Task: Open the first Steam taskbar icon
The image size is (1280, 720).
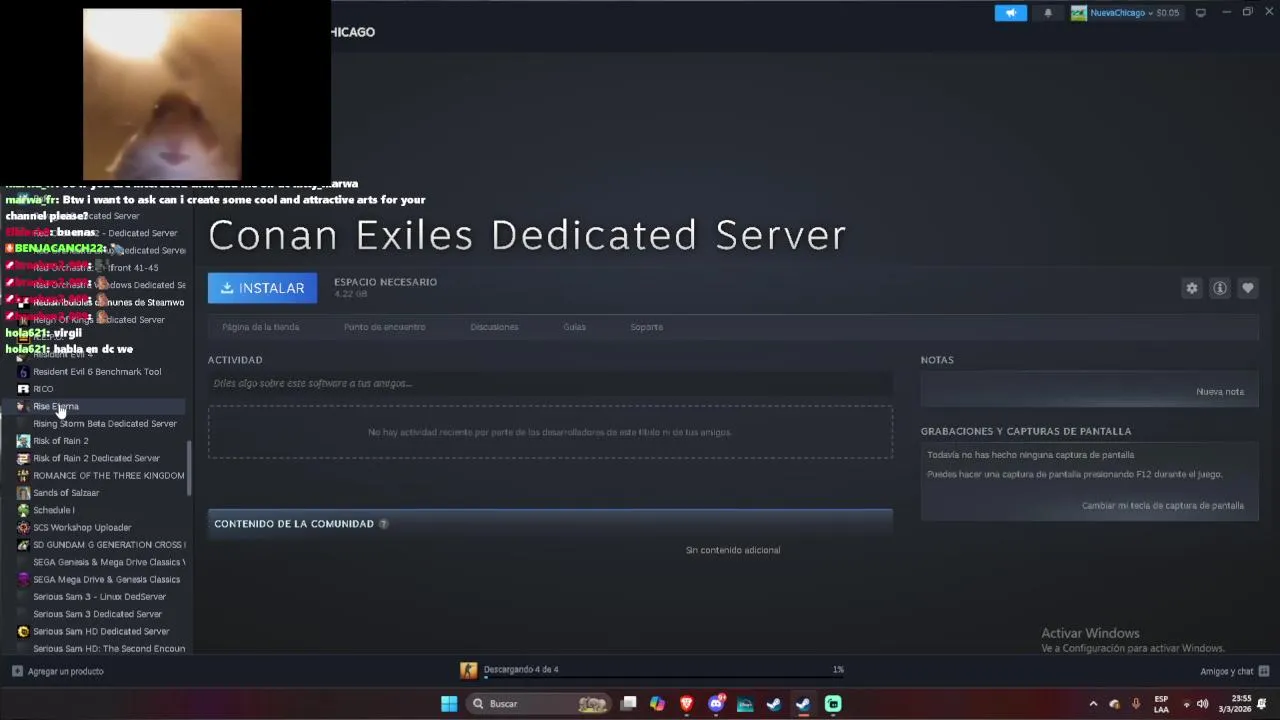Action: click(x=774, y=704)
